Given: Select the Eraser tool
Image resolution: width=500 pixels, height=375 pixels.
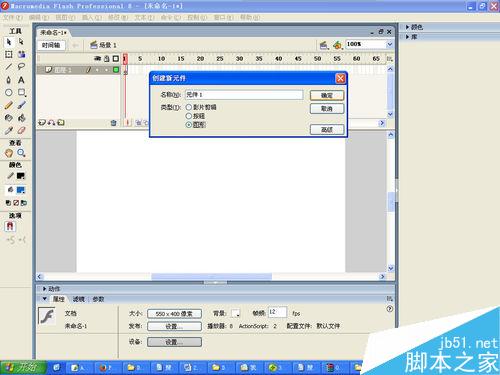Looking at the screenshot, I should [x=21, y=131].
